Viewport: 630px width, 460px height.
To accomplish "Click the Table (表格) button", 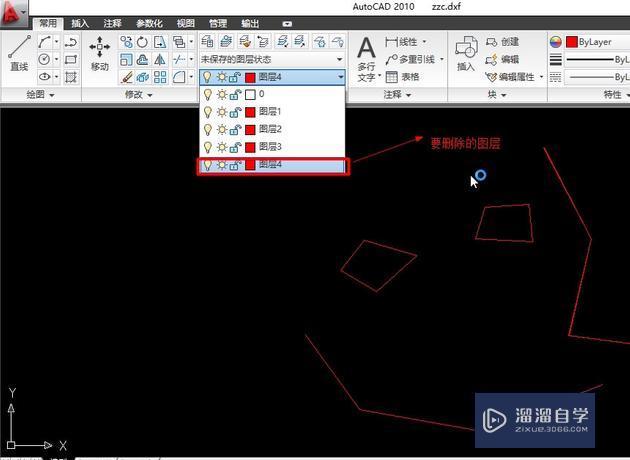I will 402,77.
